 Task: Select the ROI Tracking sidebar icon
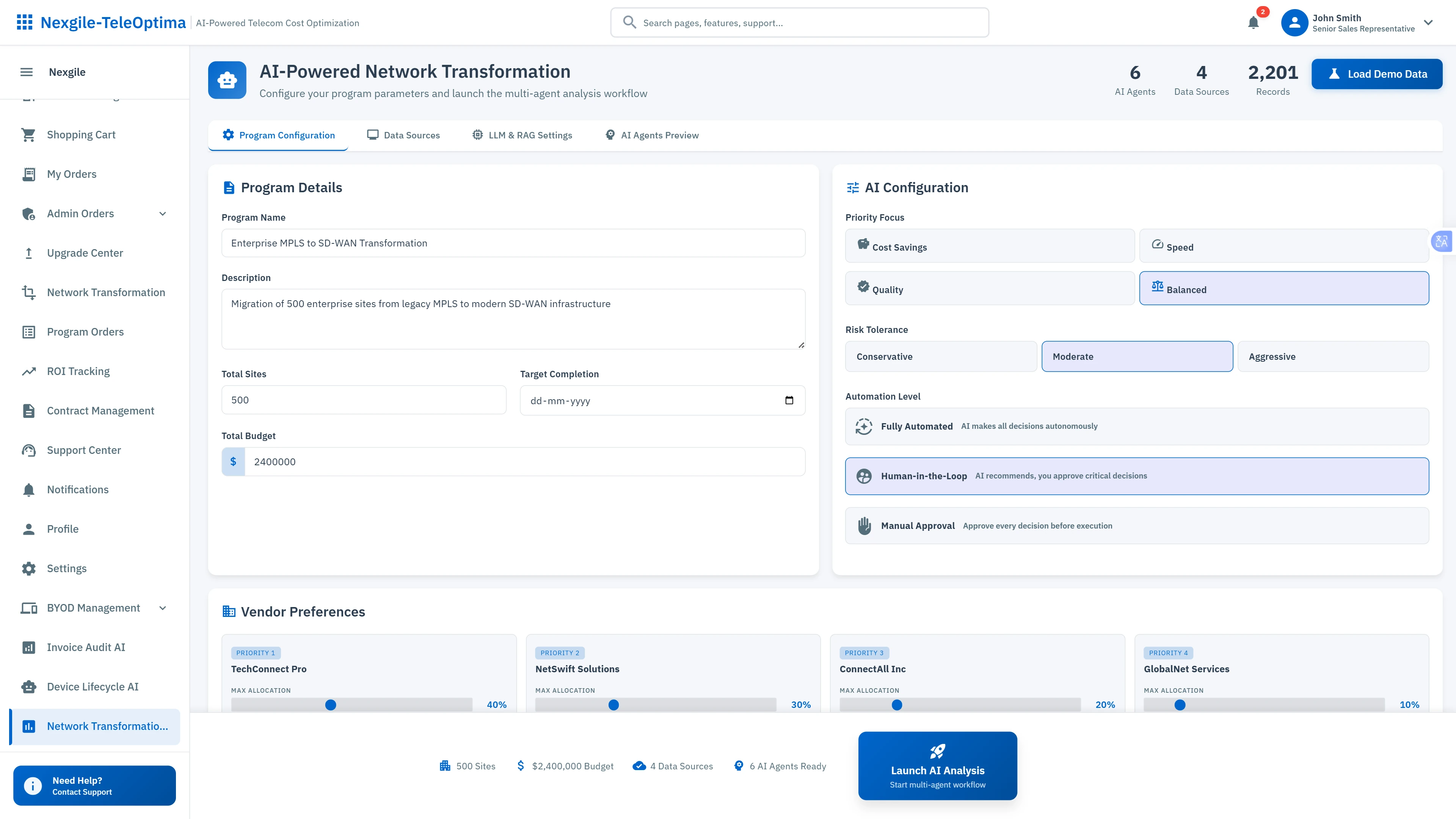30,371
